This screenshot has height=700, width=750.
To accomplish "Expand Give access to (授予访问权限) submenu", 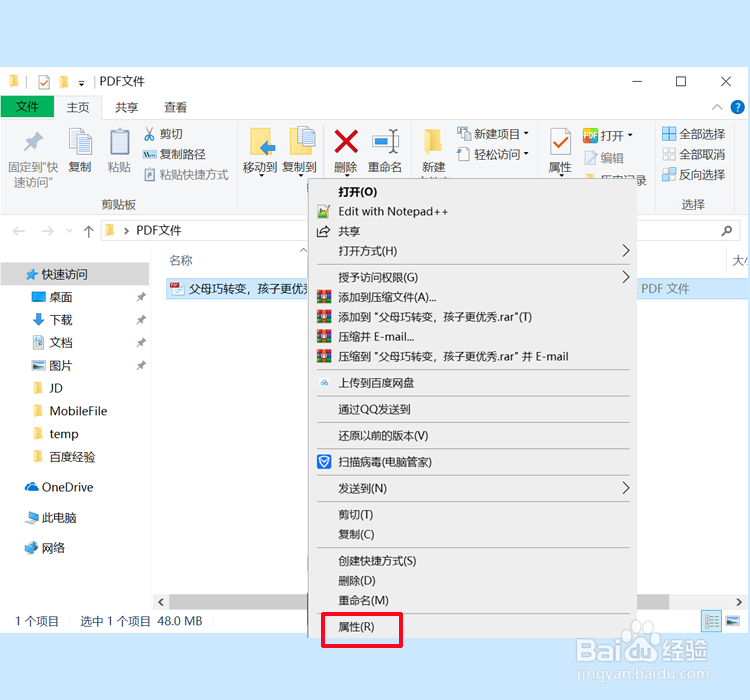I will tap(626, 277).
